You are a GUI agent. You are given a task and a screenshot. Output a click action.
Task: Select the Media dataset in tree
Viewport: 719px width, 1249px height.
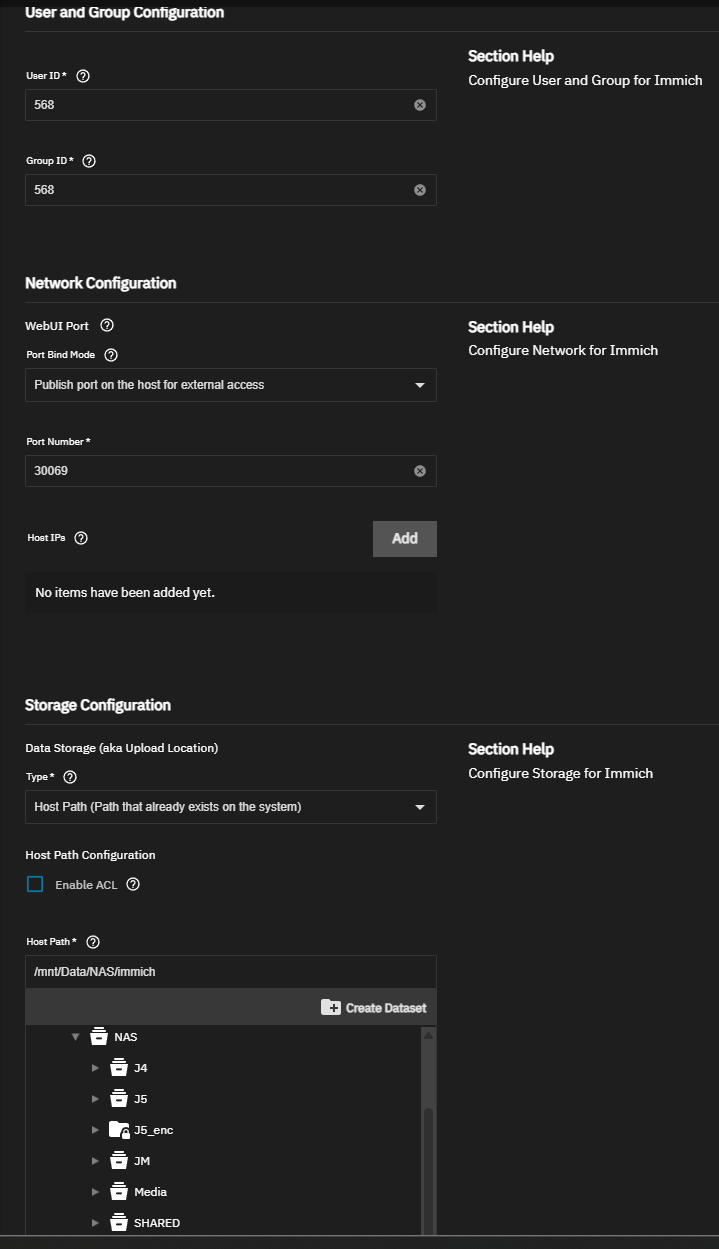pyautogui.click(x=150, y=1192)
